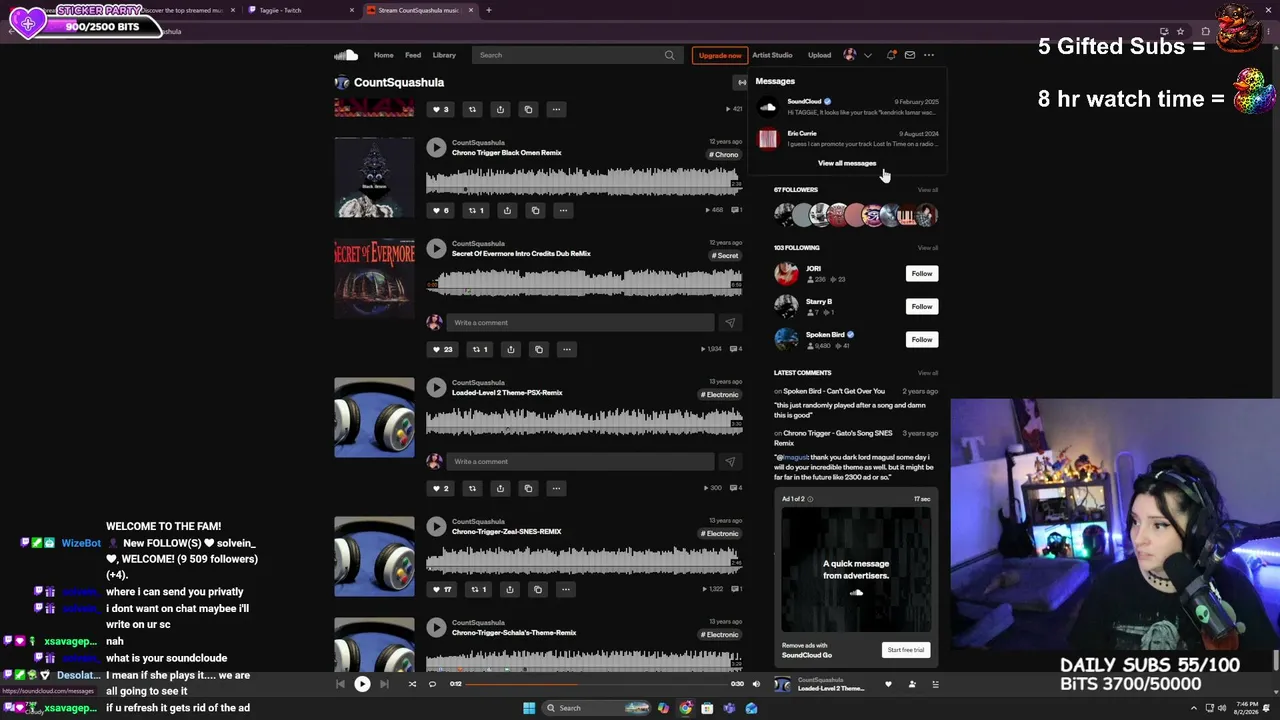
Task: Play Secret Of Evermore Intro Credits Dub ReMix
Action: pos(436,248)
